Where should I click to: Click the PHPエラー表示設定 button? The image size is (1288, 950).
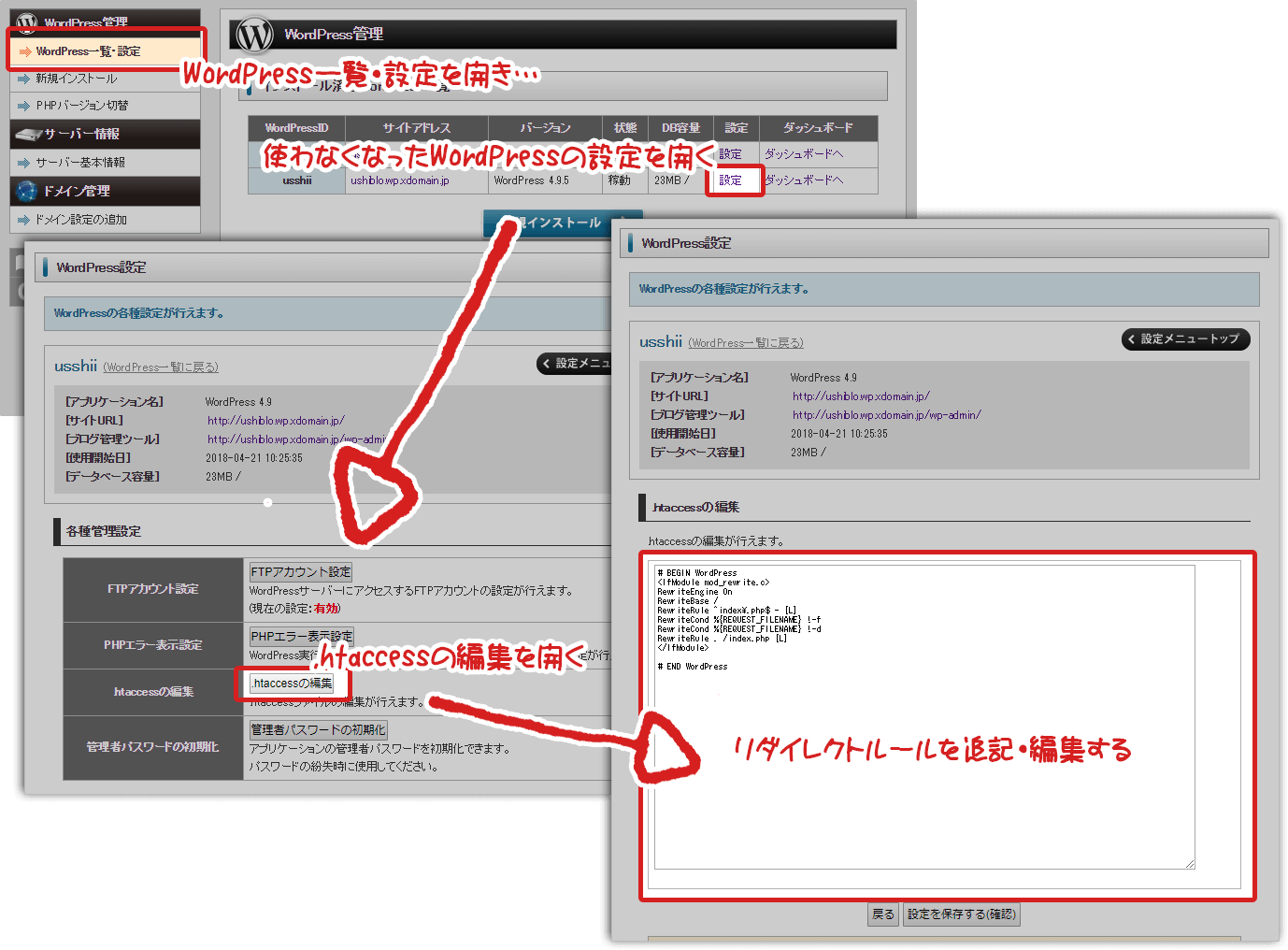[x=301, y=637]
